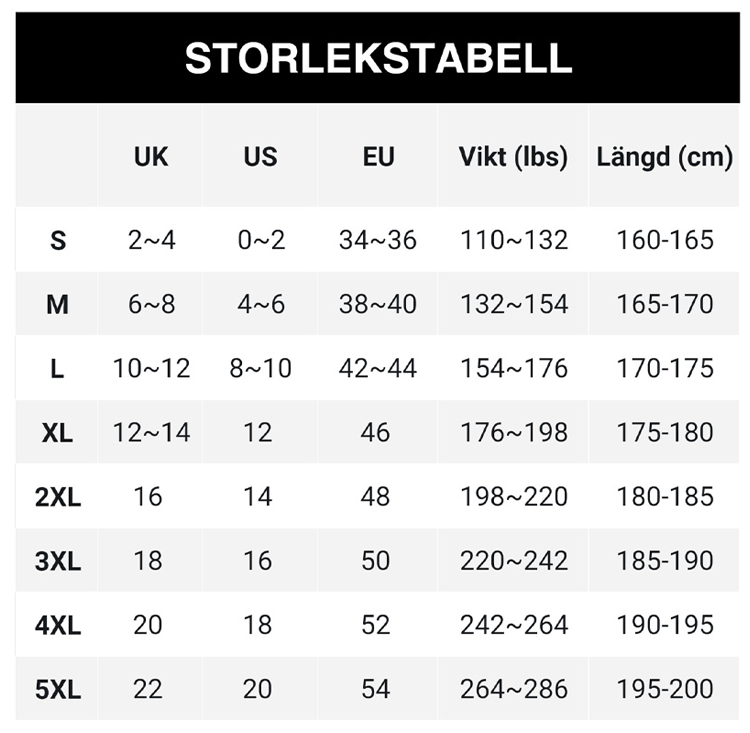This screenshot has height=733, width=750.
Task: Select the UK column header
Action: pyautogui.click(x=151, y=157)
